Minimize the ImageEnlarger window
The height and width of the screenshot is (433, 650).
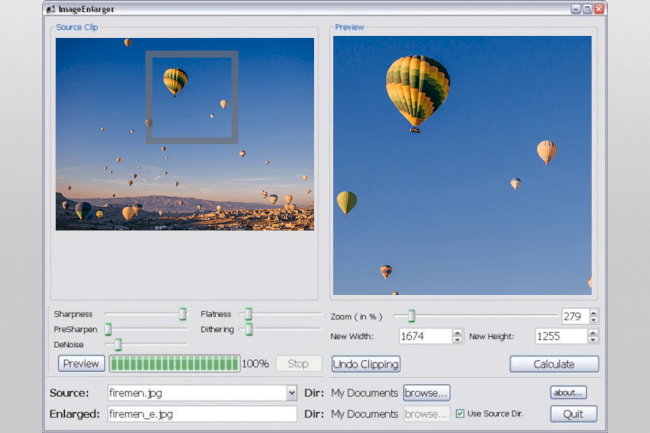pyautogui.click(x=576, y=9)
